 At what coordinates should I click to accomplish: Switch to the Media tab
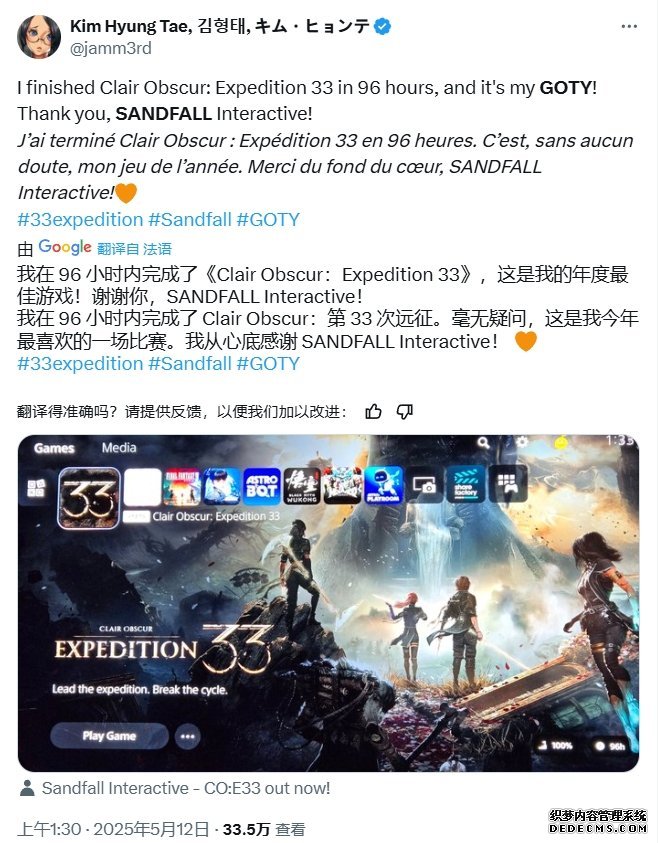119,448
